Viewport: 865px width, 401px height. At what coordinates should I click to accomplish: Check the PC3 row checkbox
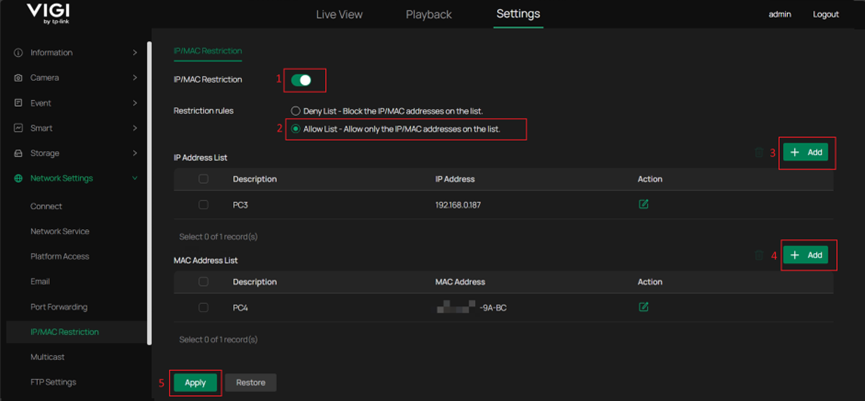(203, 205)
